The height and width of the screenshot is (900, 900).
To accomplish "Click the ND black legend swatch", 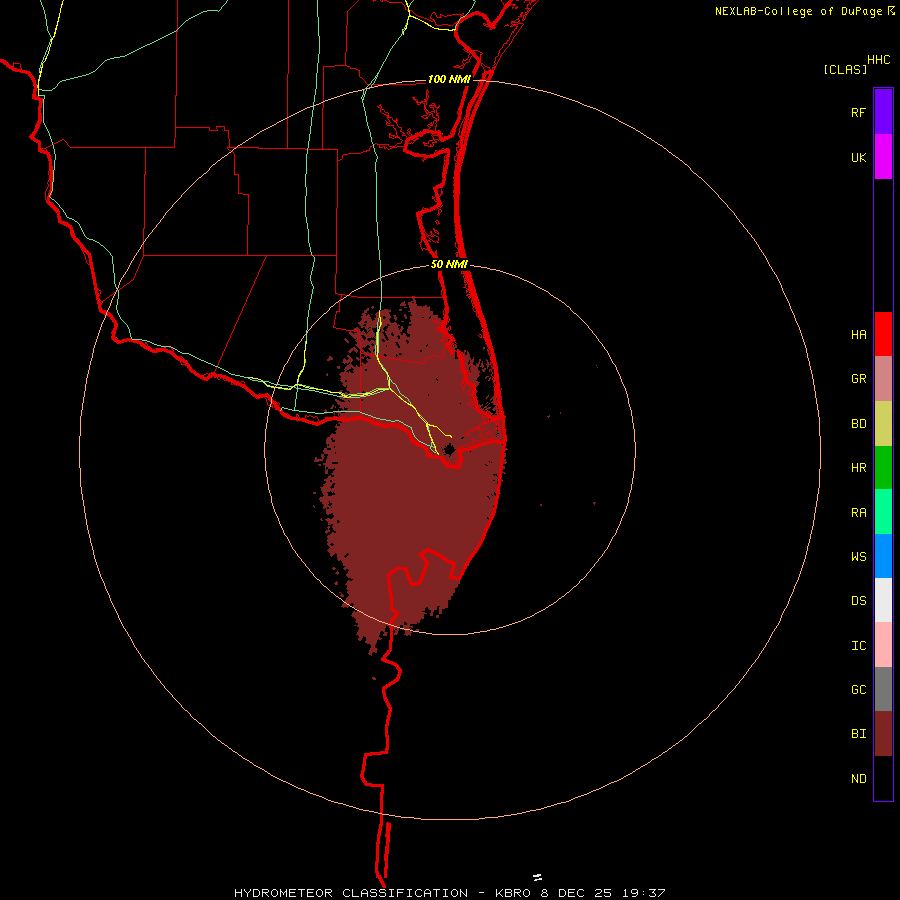I will [x=883, y=778].
